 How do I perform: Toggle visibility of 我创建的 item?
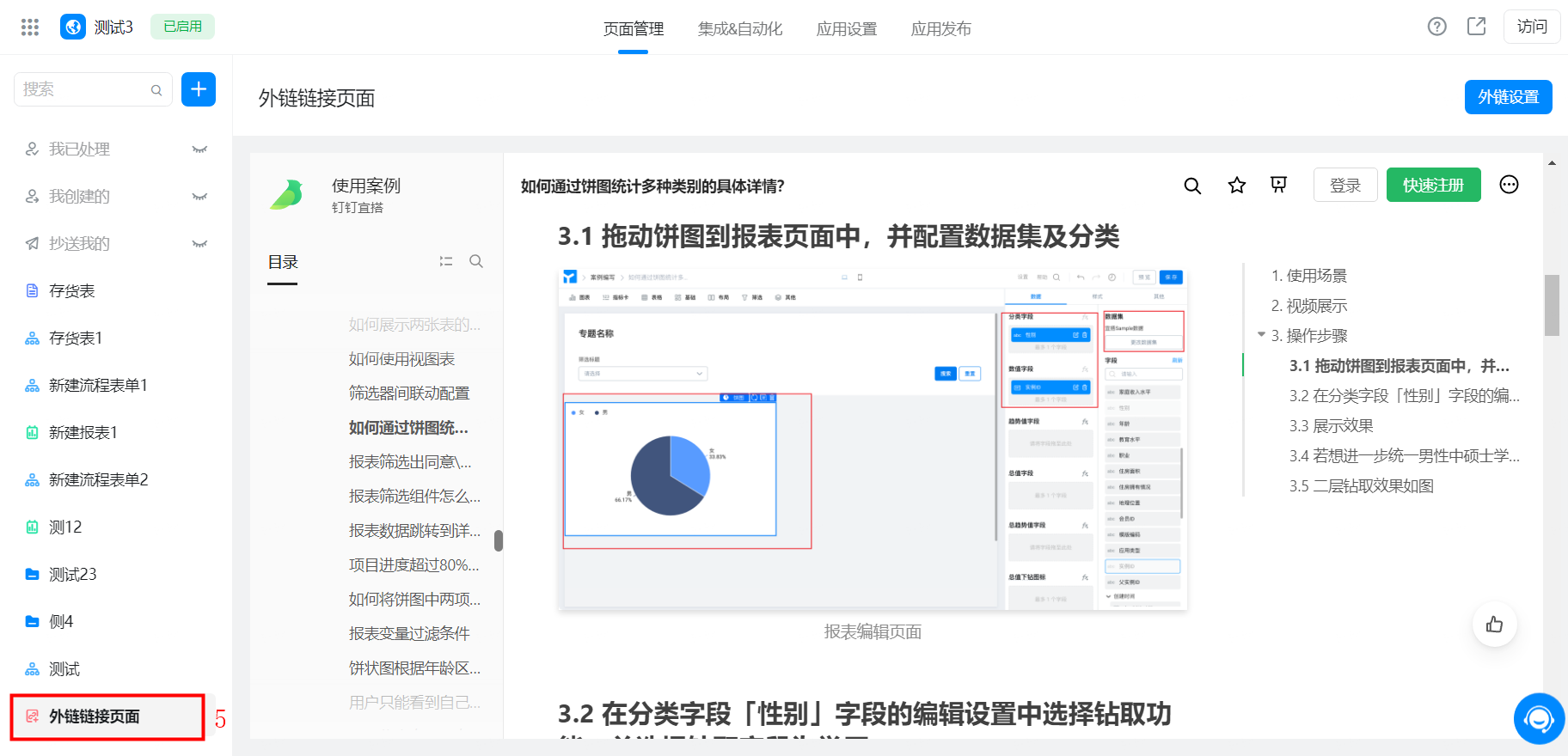coord(199,197)
